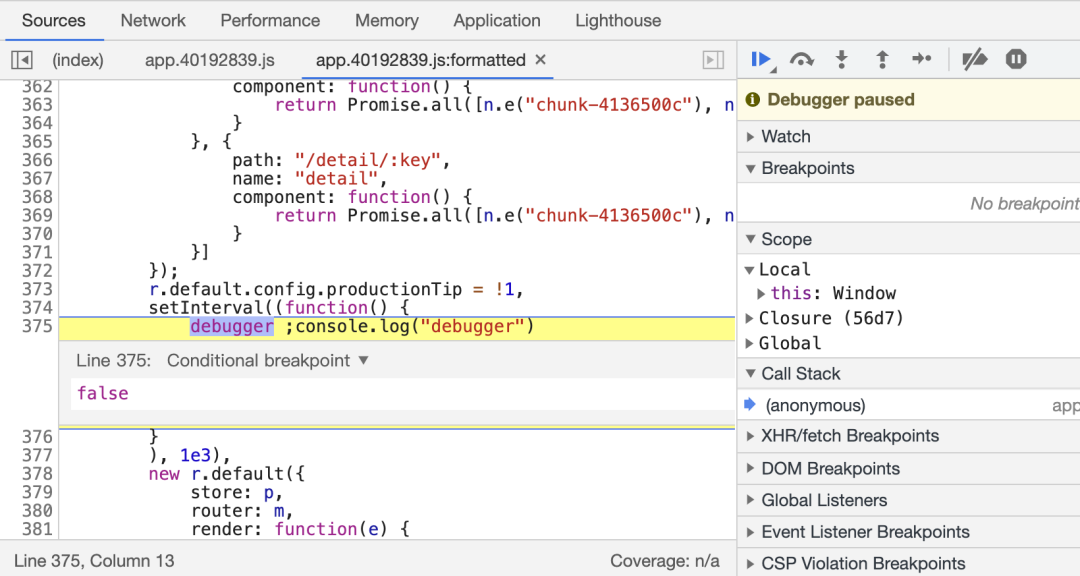
Task: Open the Lighthouse tab
Action: click(618, 20)
